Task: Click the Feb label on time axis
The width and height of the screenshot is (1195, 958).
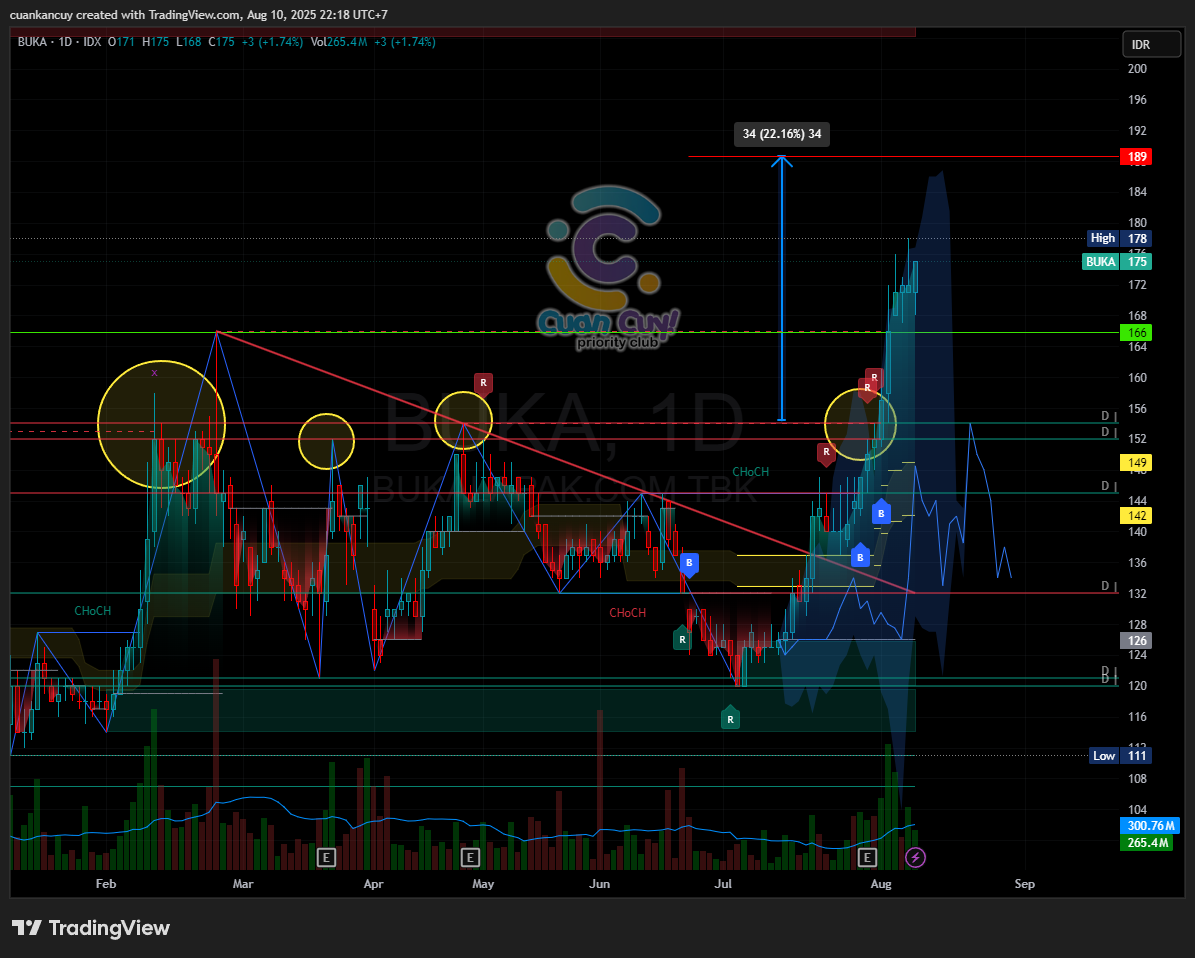Action: (x=106, y=884)
